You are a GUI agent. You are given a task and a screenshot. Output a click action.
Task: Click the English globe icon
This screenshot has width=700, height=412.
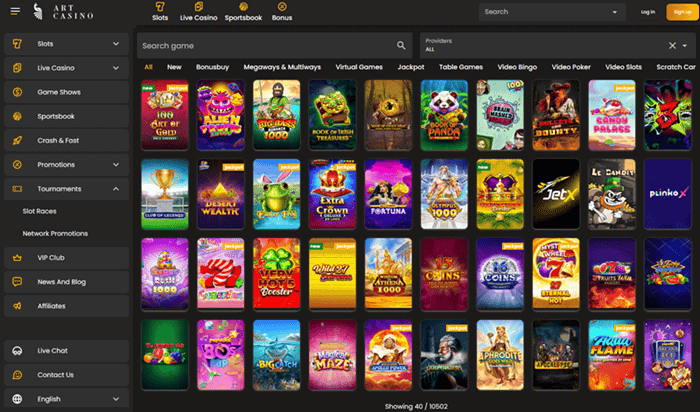pyautogui.click(x=17, y=399)
